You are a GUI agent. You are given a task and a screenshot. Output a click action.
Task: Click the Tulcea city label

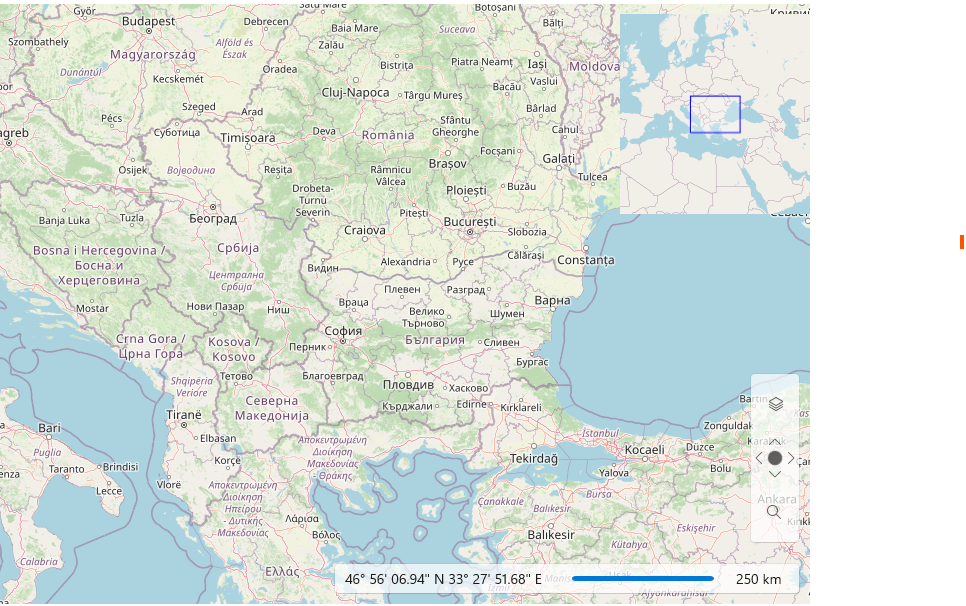593,177
